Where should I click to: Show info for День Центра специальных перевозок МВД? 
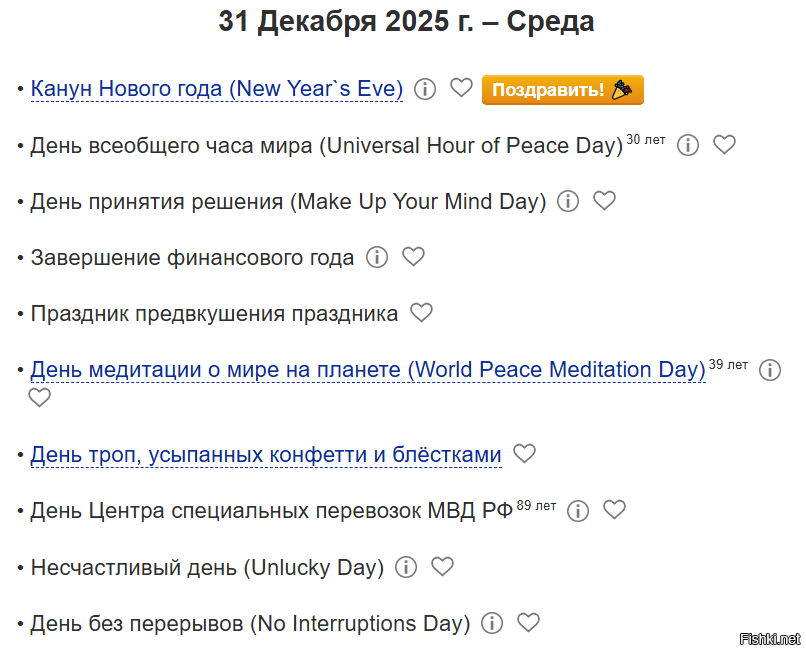(x=578, y=511)
